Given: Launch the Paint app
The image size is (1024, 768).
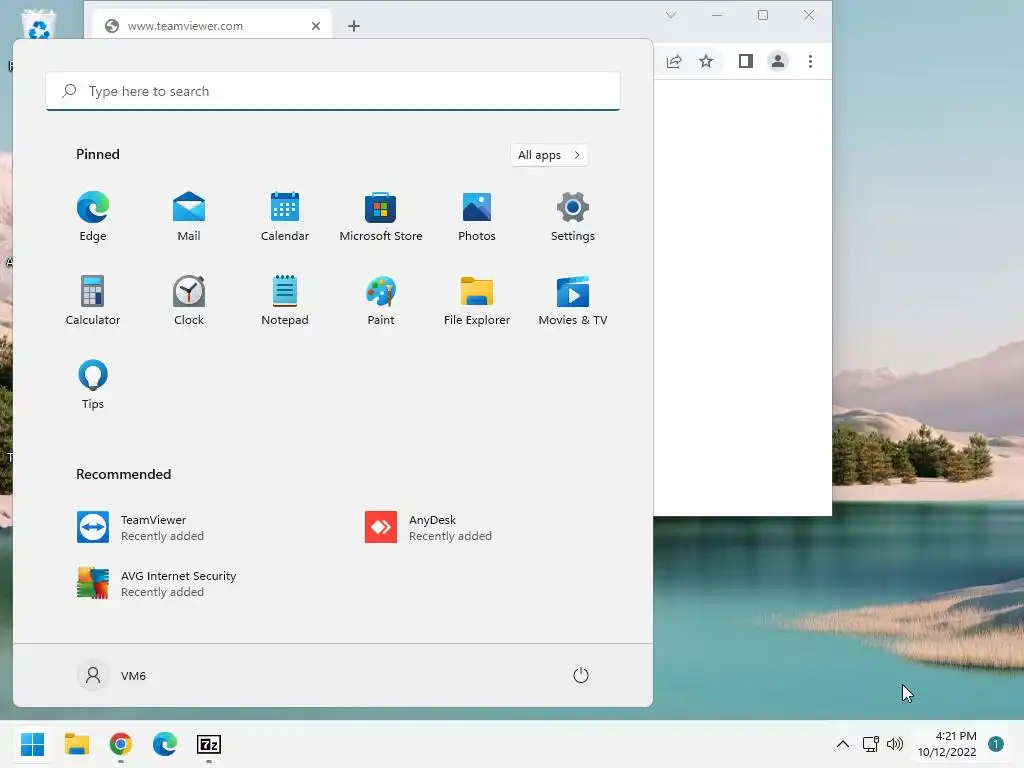Looking at the screenshot, I should coord(381,300).
